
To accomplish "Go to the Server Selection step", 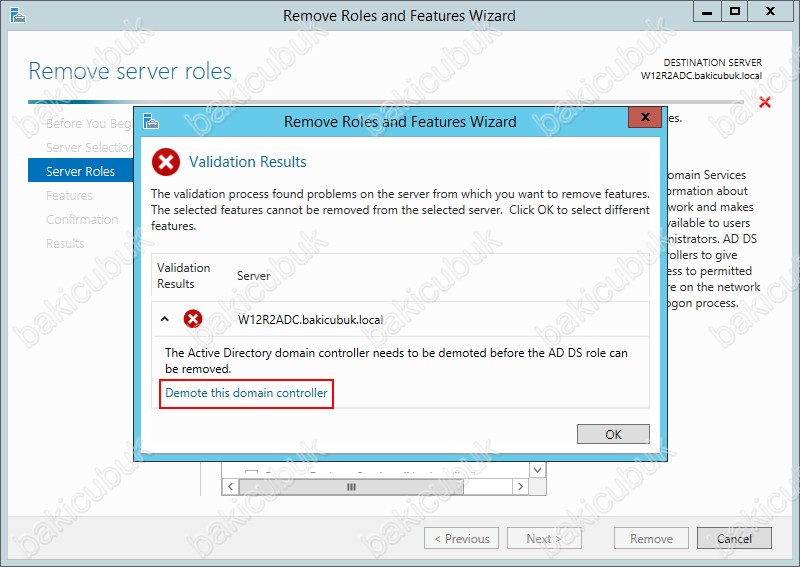I will [x=89, y=147].
